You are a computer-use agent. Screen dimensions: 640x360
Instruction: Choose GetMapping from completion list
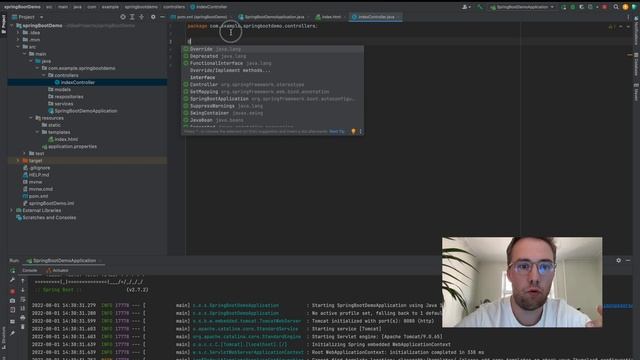click(272, 92)
